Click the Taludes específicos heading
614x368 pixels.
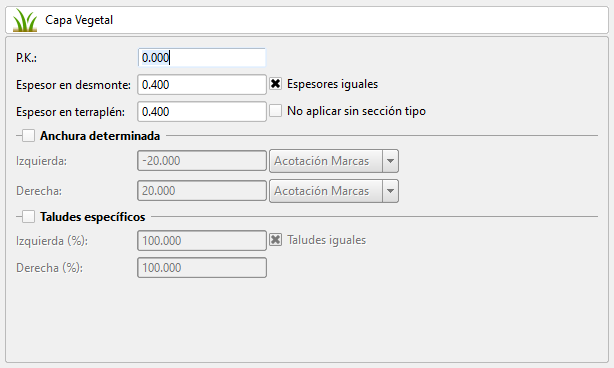(92, 217)
